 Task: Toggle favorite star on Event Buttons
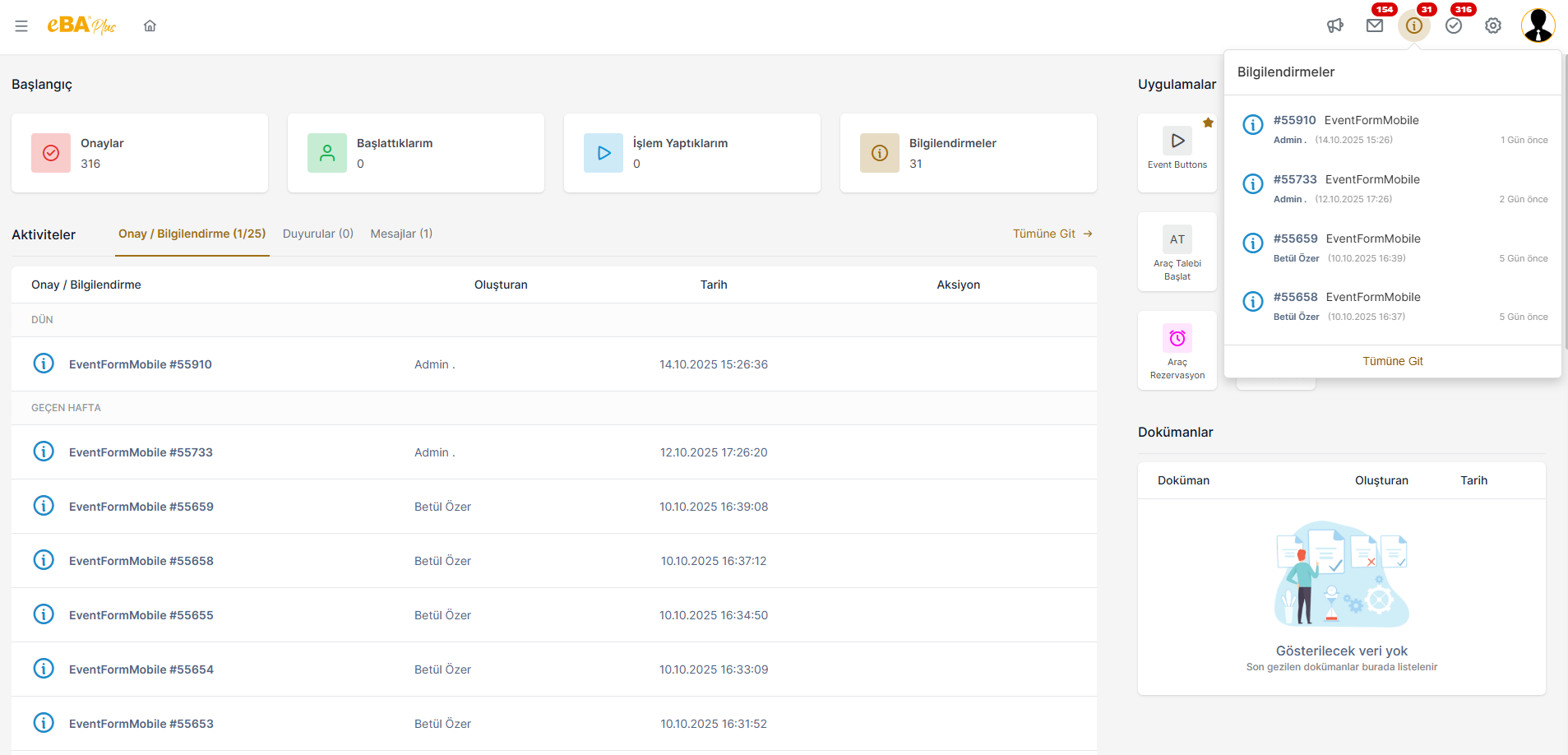click(x=1208, y=123)
